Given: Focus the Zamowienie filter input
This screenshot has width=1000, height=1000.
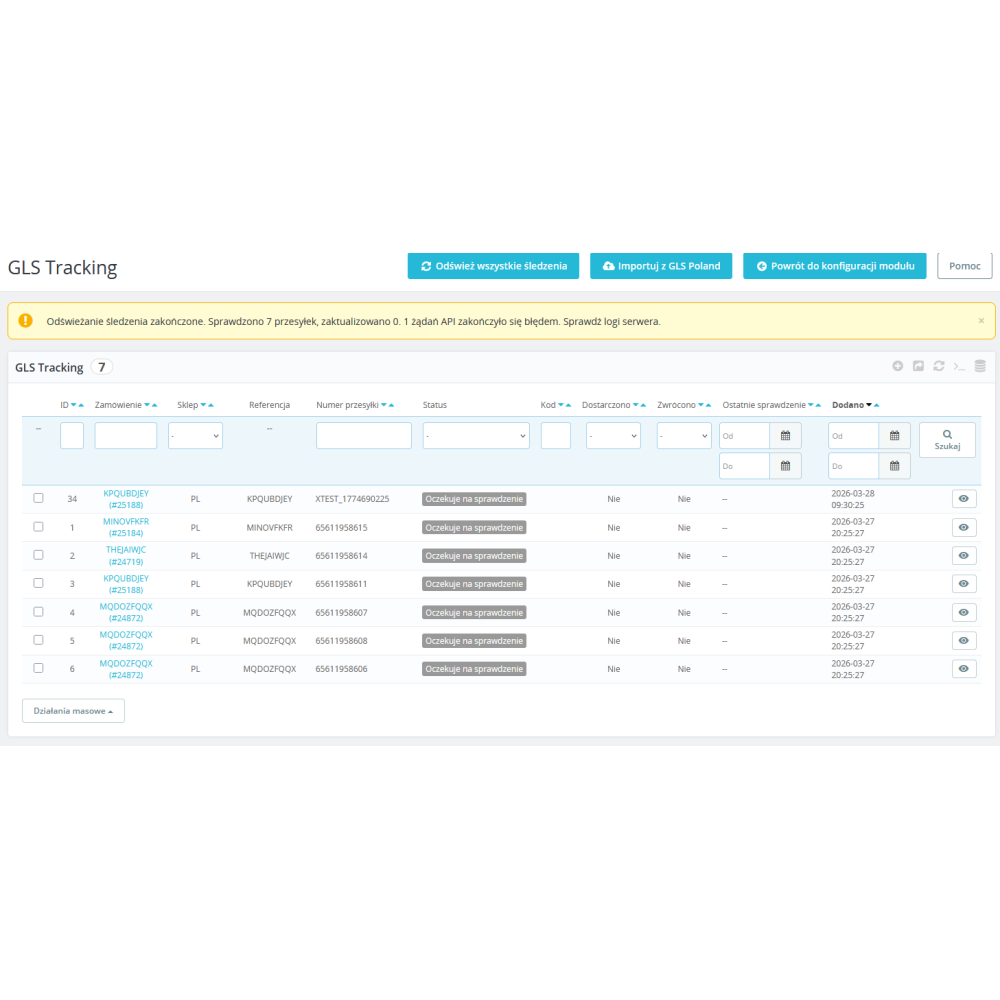Looking at the screenshot, I should pyautogui.click(x=126, y=436).
